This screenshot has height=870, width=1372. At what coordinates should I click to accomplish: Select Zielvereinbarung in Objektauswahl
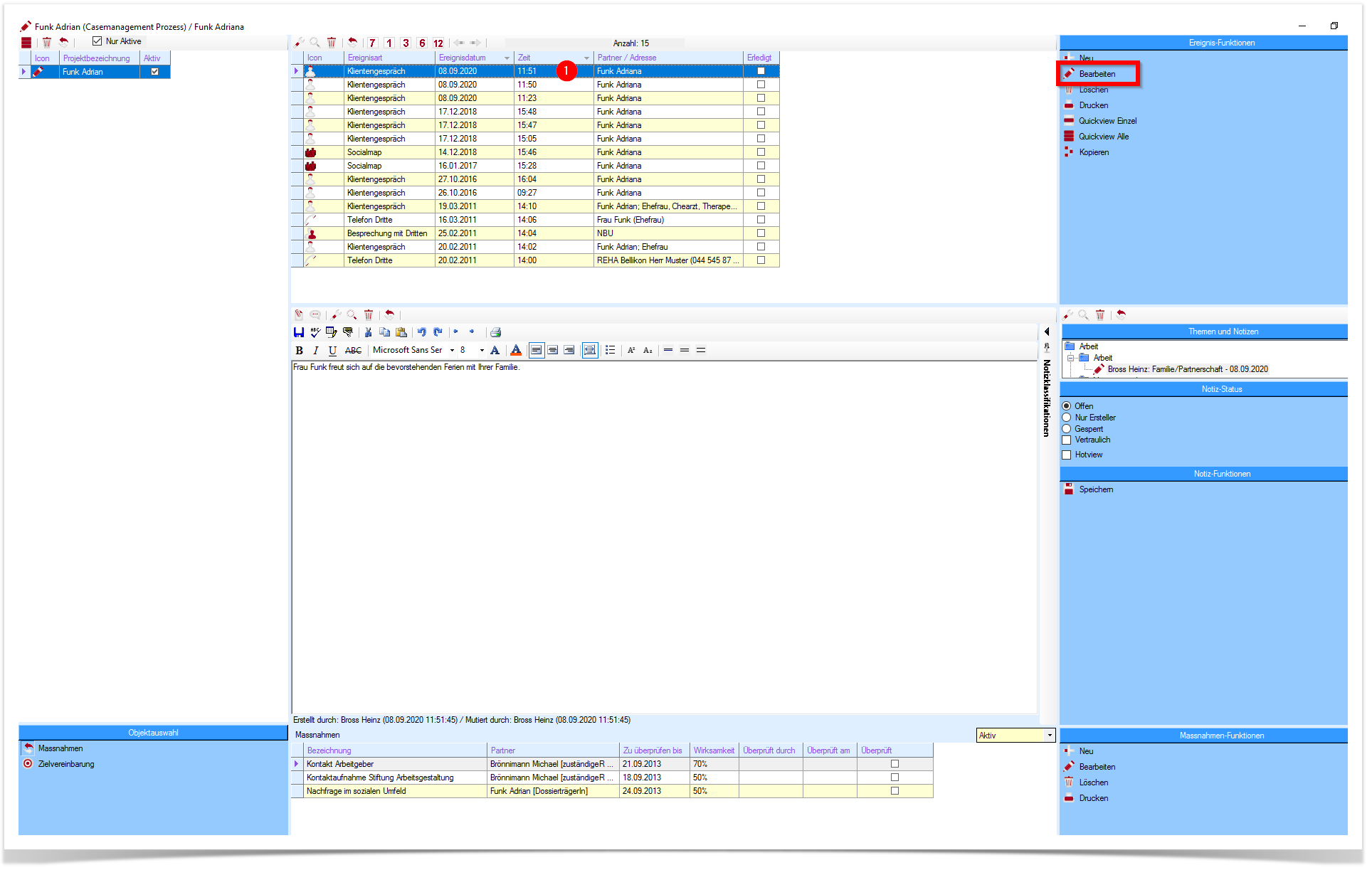click(66, 764)
